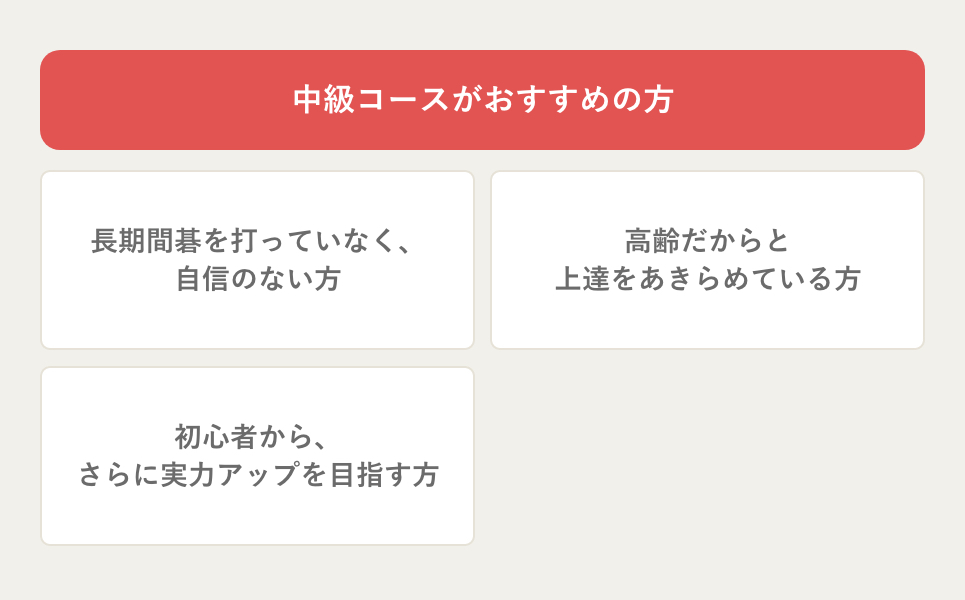Click the word おすすめの方 in the header

579,100
